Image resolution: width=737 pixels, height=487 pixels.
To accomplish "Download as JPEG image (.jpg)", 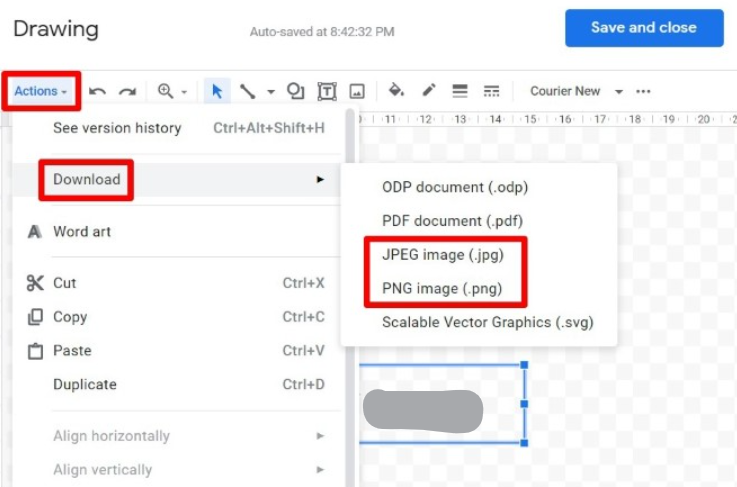I will tap(479, 255).
